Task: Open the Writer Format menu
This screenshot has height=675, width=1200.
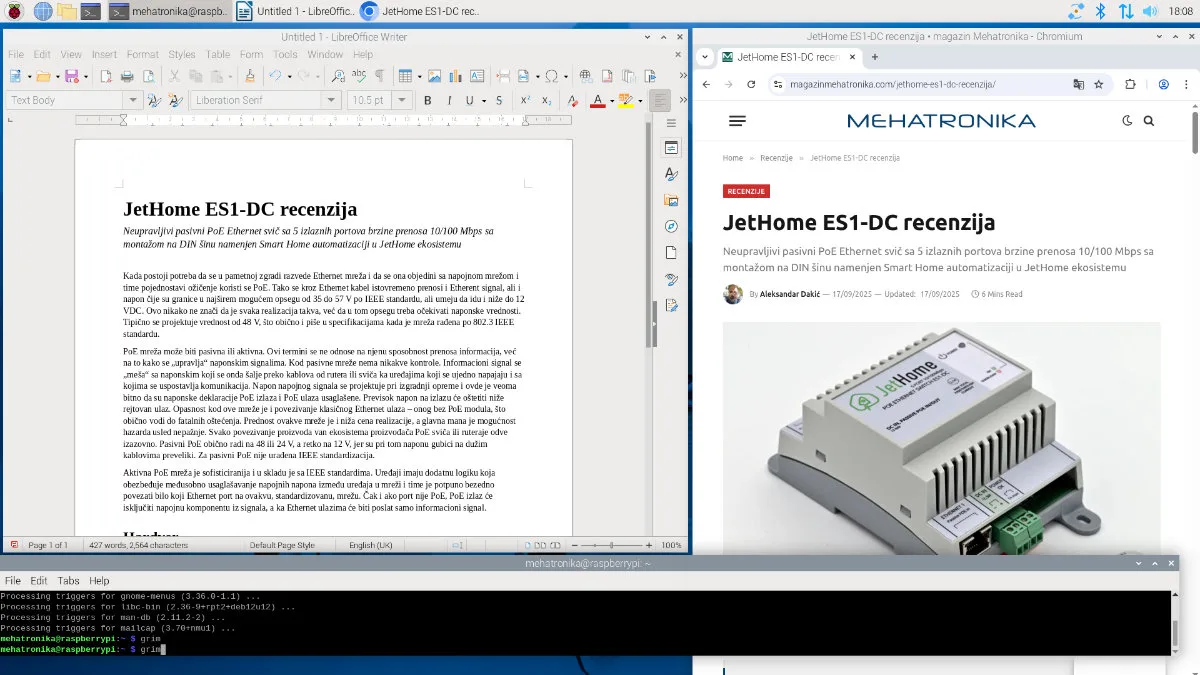Action: tap(142, 54)
